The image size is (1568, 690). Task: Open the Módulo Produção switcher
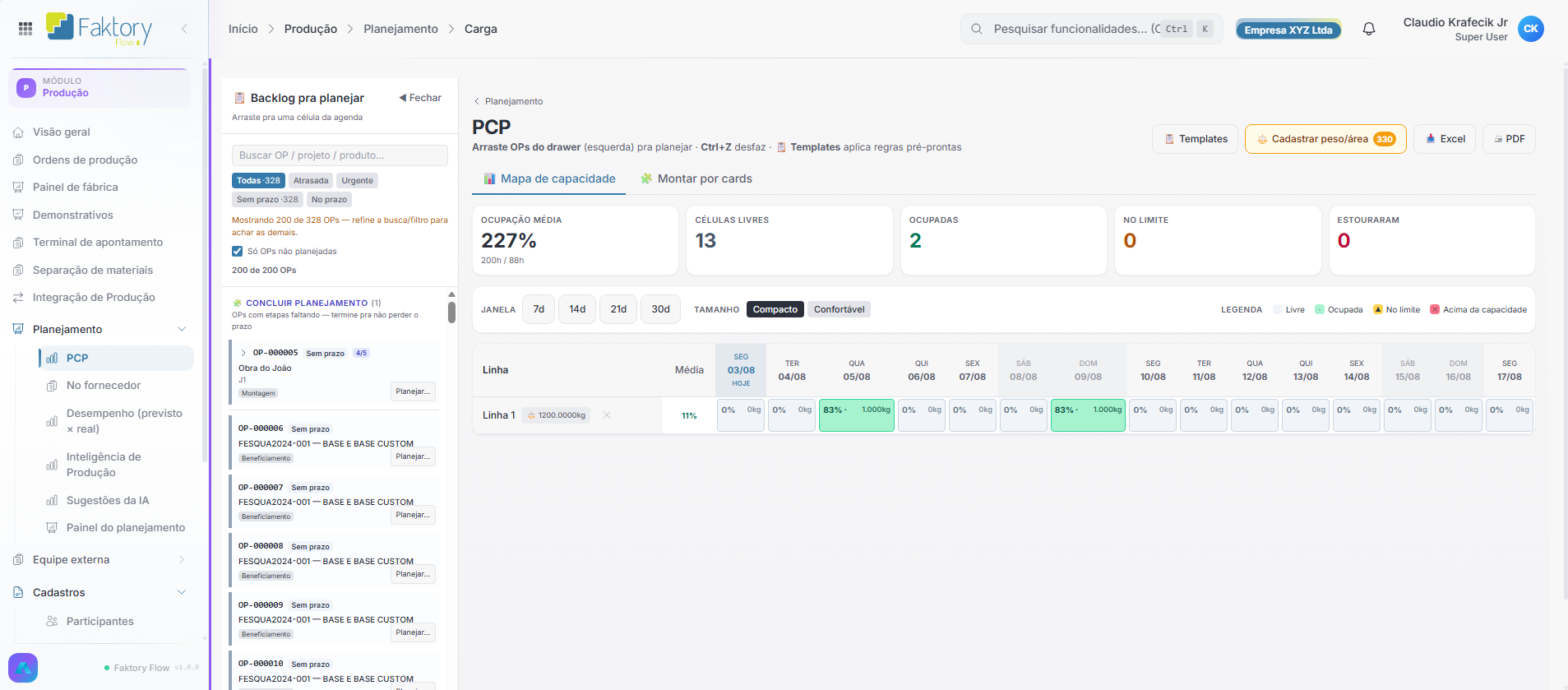99,88
